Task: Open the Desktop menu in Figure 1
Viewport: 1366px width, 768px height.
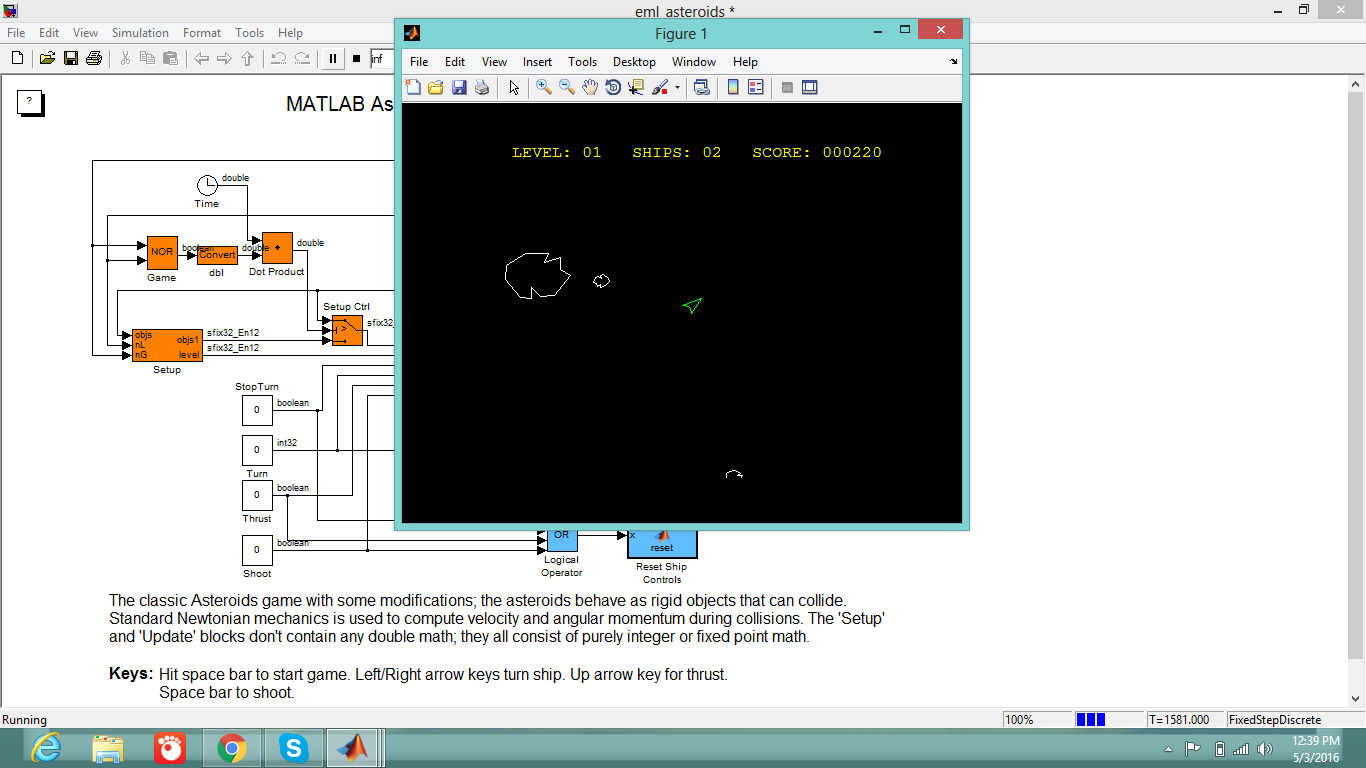Action: pos(634,61)
